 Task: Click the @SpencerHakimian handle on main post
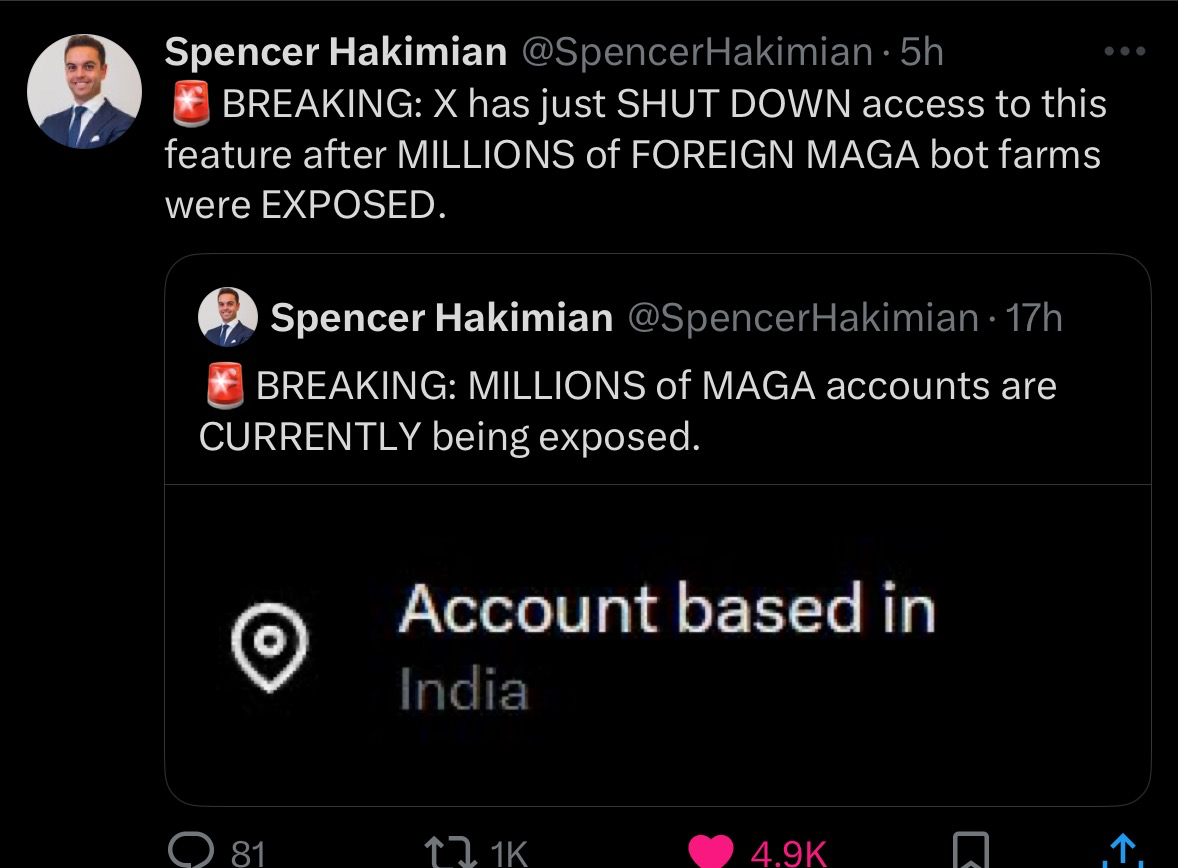697,52
